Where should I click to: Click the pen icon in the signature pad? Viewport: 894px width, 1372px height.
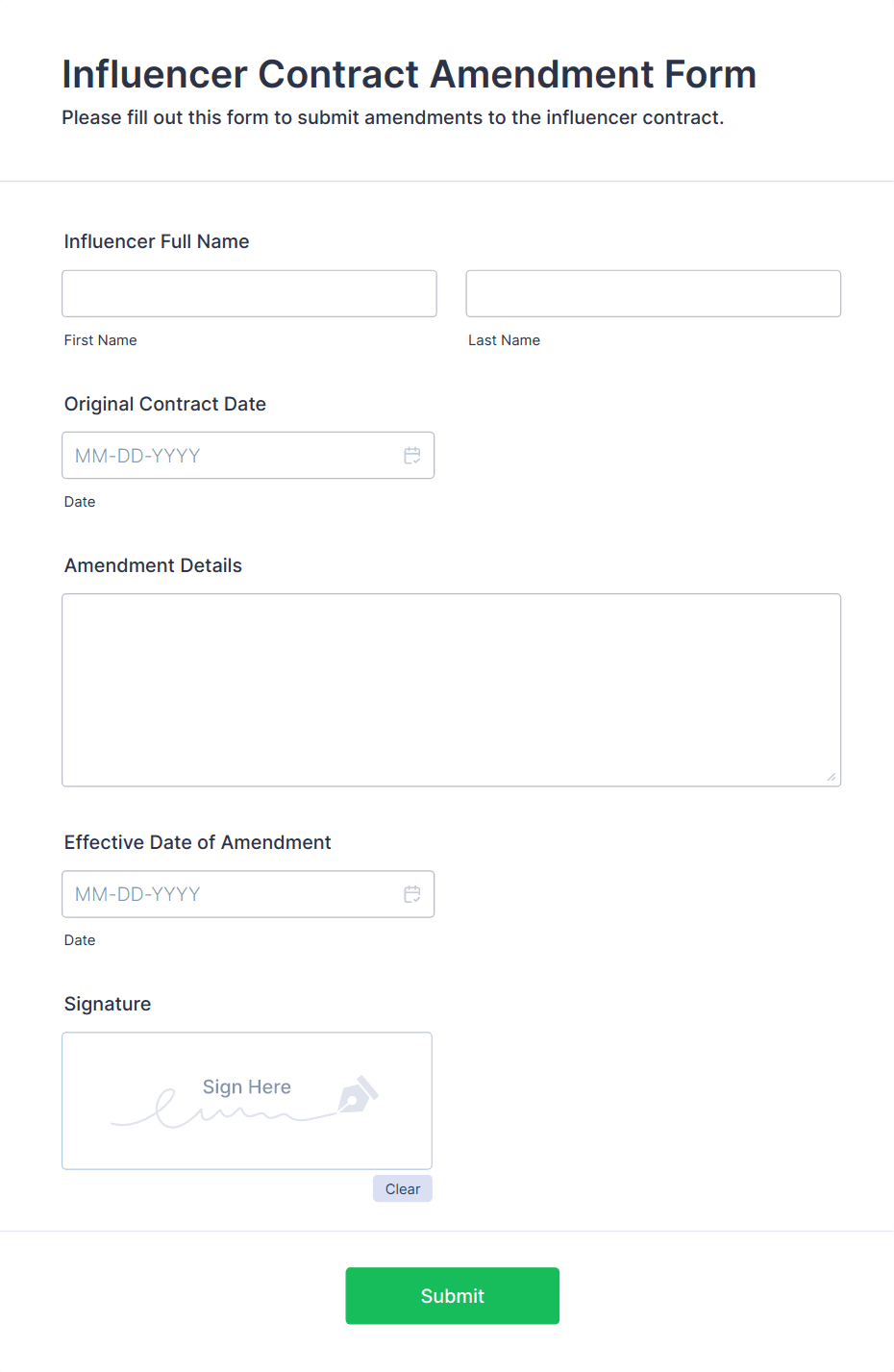click(x=360, y=1094)
